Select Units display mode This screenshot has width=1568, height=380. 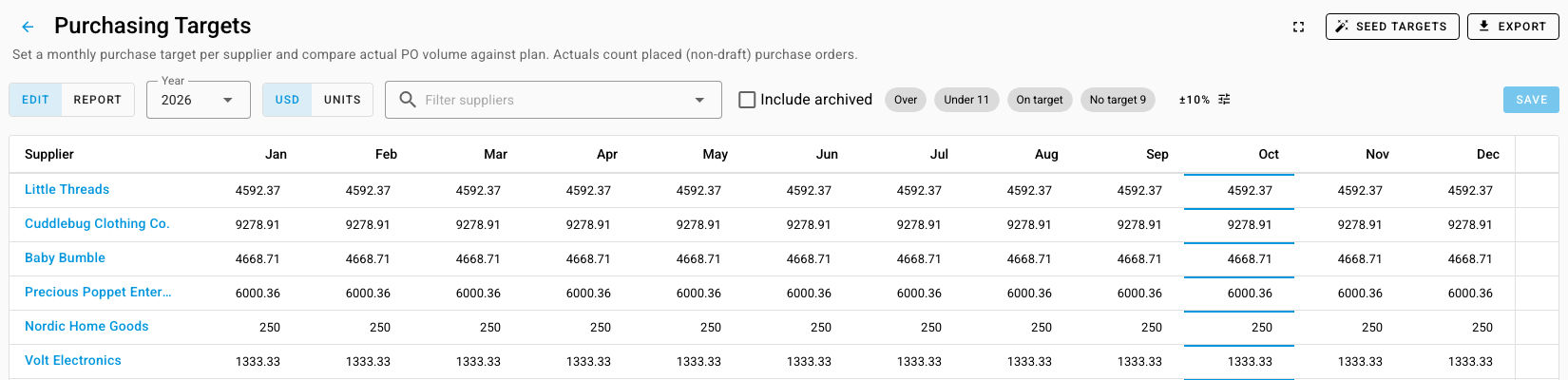point(342,100)
